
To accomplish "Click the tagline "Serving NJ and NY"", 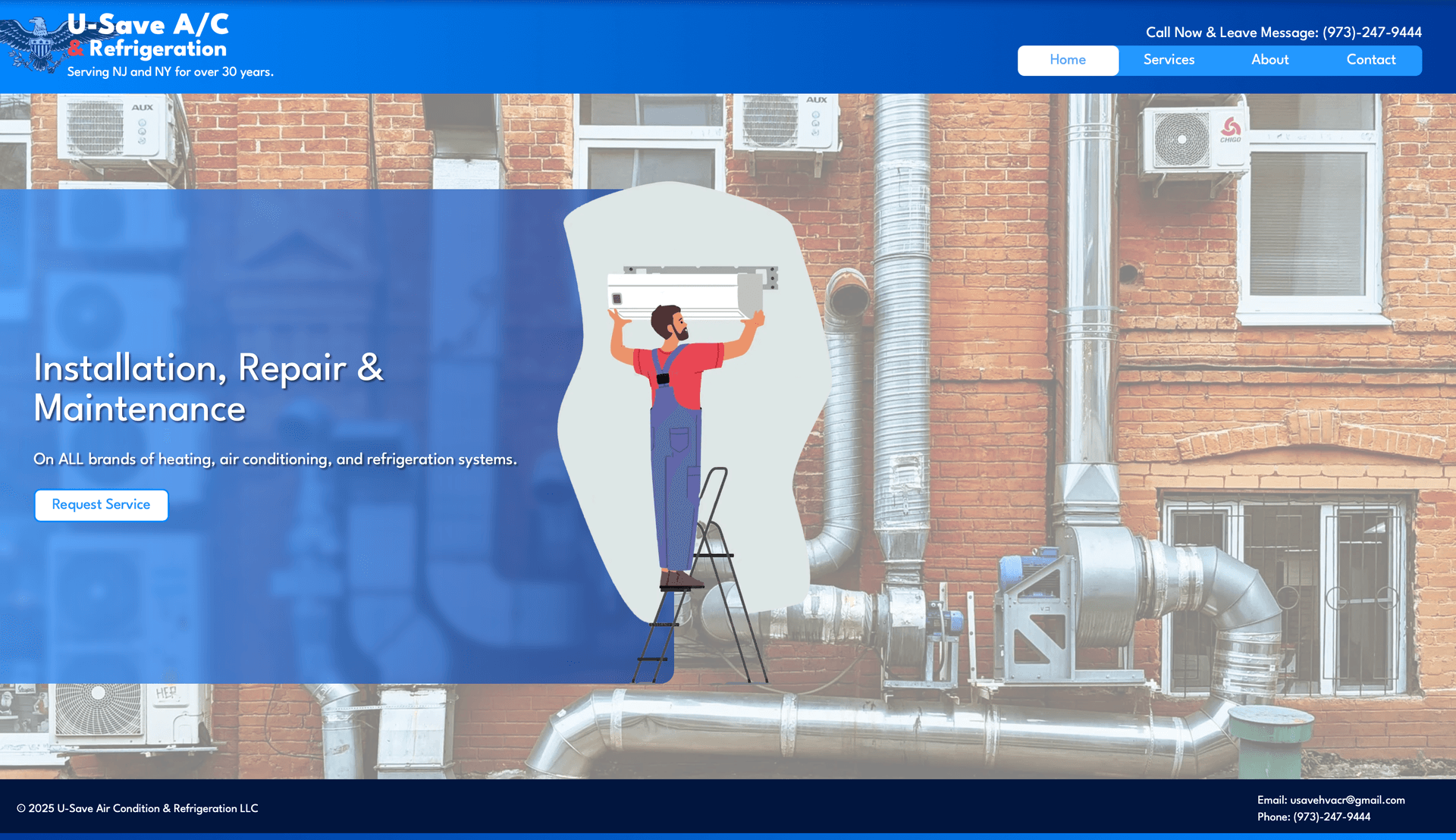I will [170, 72].
